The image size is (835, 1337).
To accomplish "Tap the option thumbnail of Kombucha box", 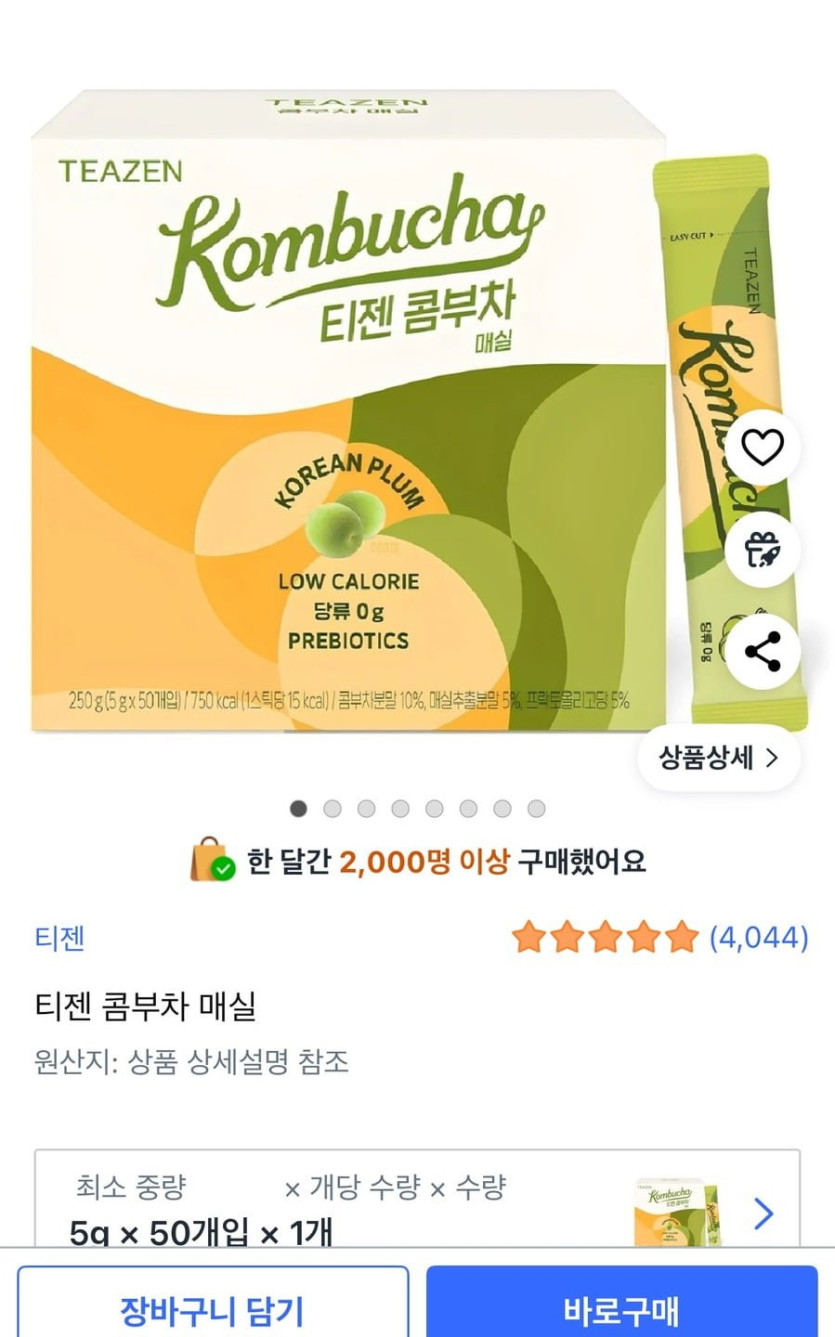I will [x=680, y=1212].
